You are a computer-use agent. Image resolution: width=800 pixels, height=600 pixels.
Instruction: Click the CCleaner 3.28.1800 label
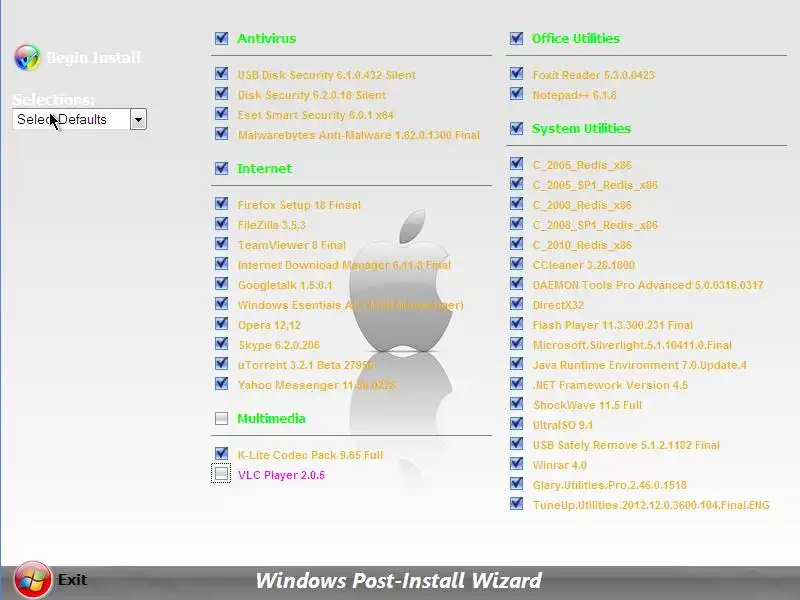584,265
